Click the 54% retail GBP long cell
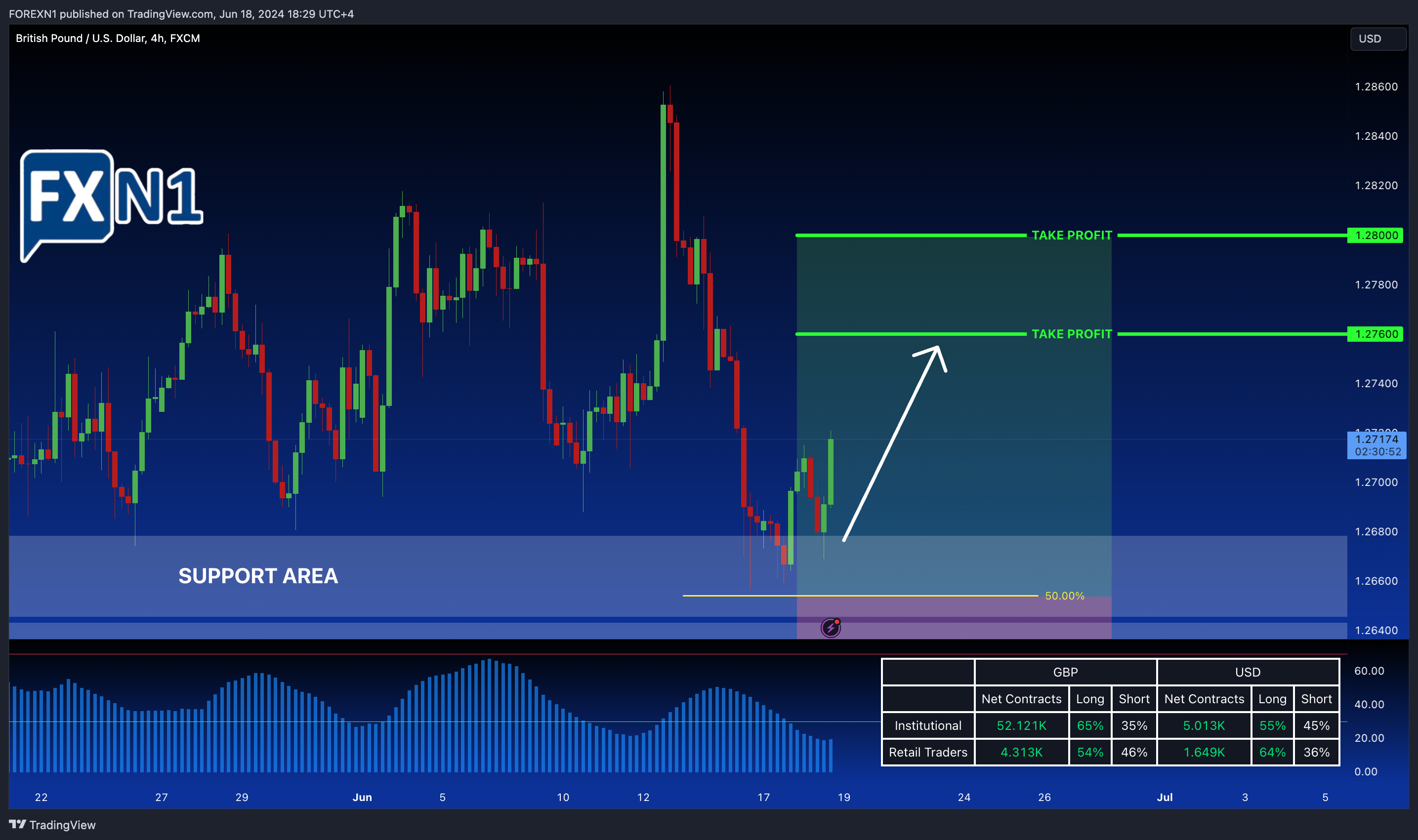This screenshot has height=840, width=1418. click(x=1090, y=752)
